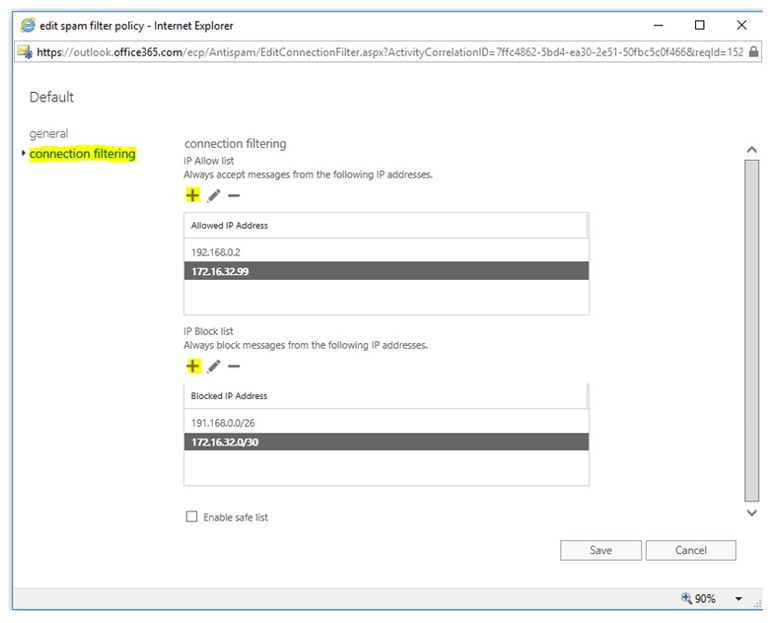Save the spam filter policy
This screenshot has width=775, height=623.
pos(600,550)
